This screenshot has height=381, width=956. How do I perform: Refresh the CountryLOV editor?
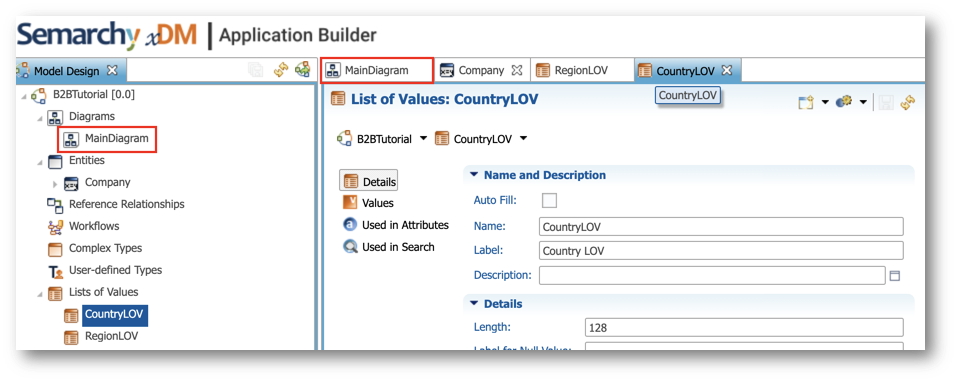908,102
